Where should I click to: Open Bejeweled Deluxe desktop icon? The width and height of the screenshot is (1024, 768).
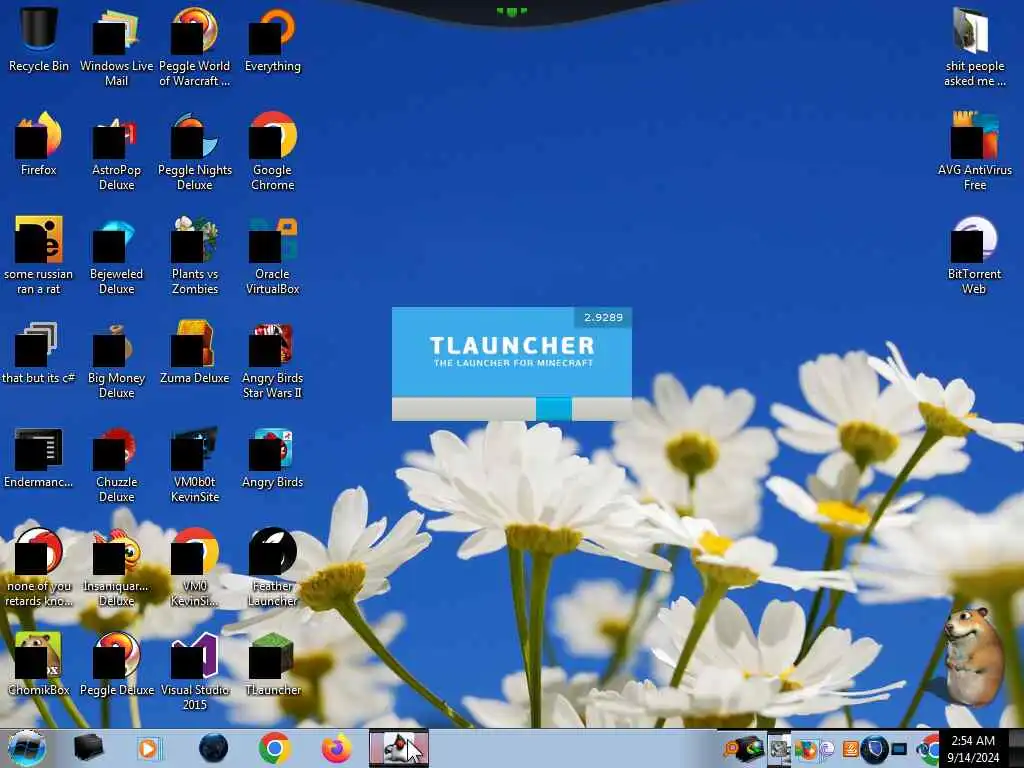coord(116,255)
